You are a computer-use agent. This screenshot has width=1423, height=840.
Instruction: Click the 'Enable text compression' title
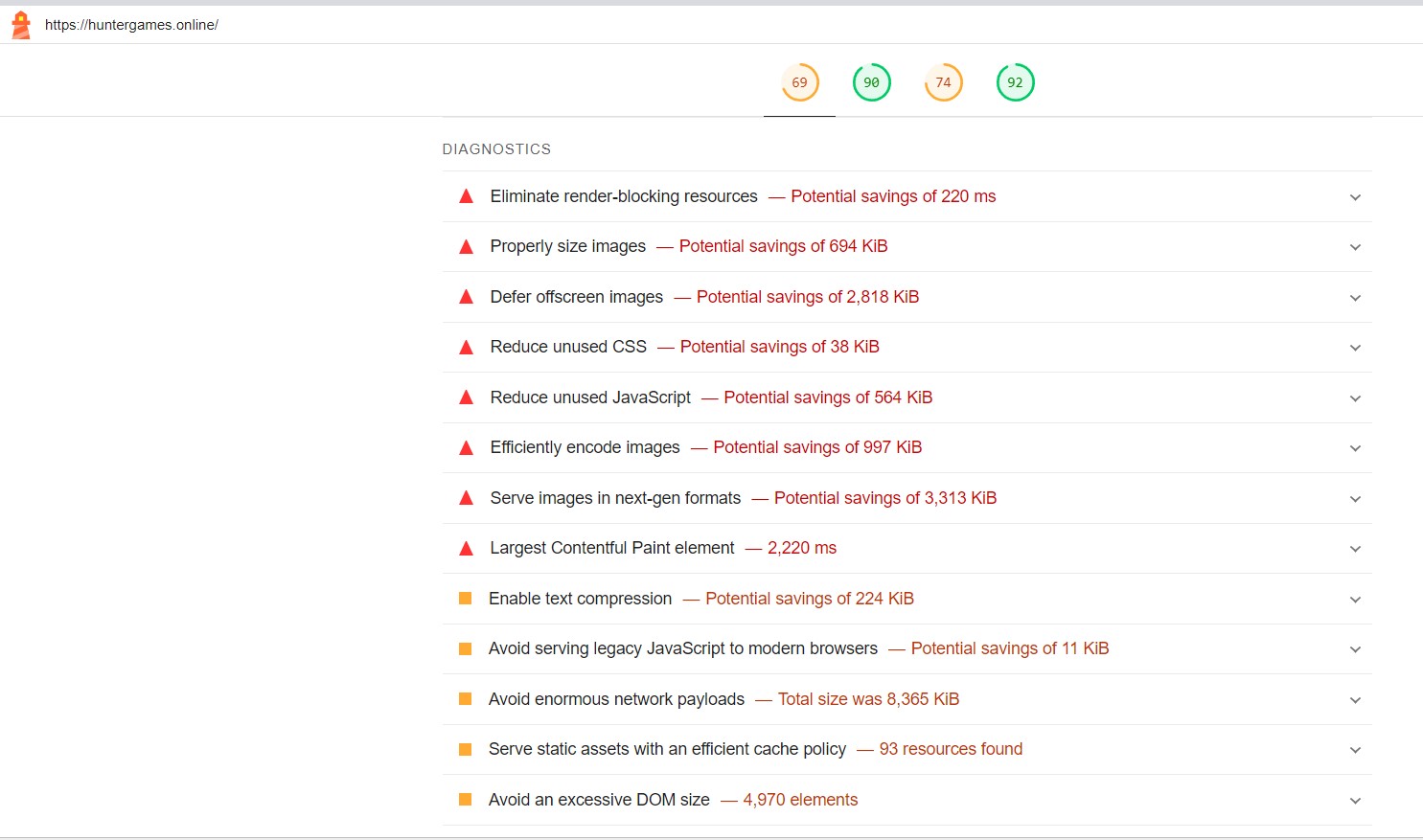581,599
